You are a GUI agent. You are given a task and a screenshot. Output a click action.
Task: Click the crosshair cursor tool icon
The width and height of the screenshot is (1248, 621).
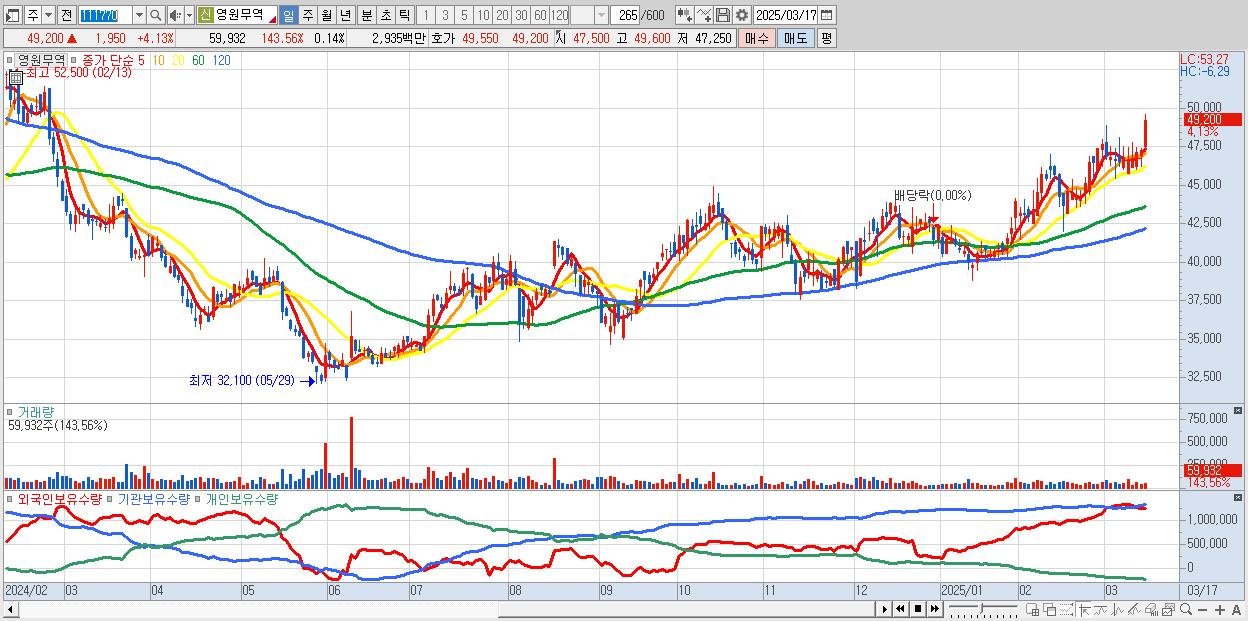(x=1083, y=610)
